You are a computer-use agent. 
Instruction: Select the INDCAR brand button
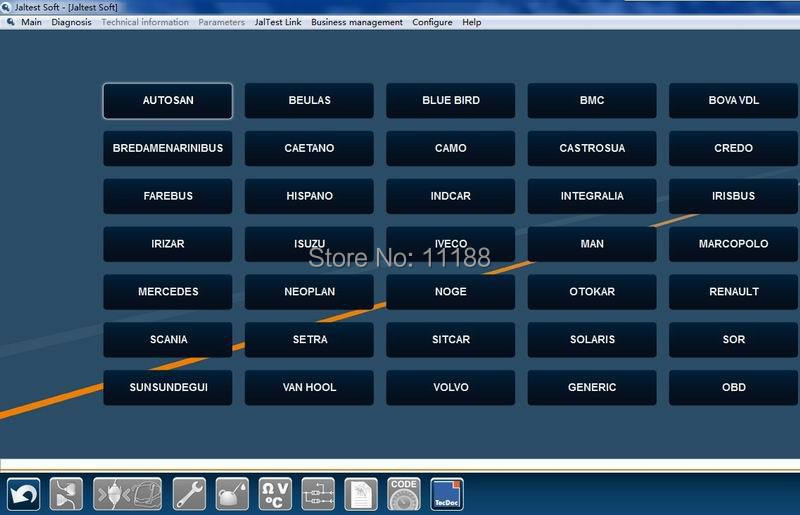click(x=451, y=196)
